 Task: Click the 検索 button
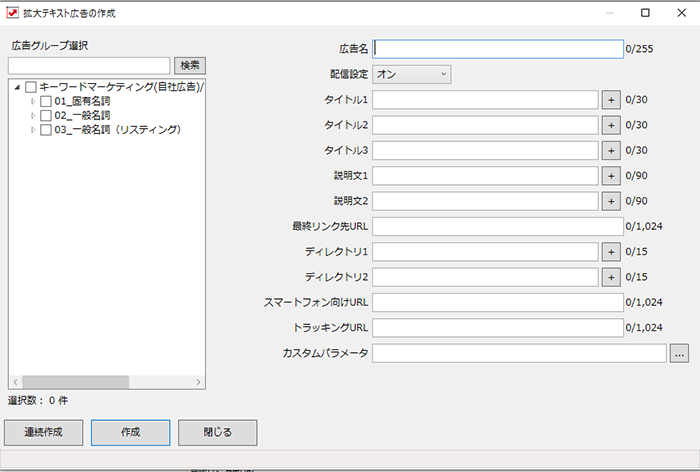coord(190,66)
